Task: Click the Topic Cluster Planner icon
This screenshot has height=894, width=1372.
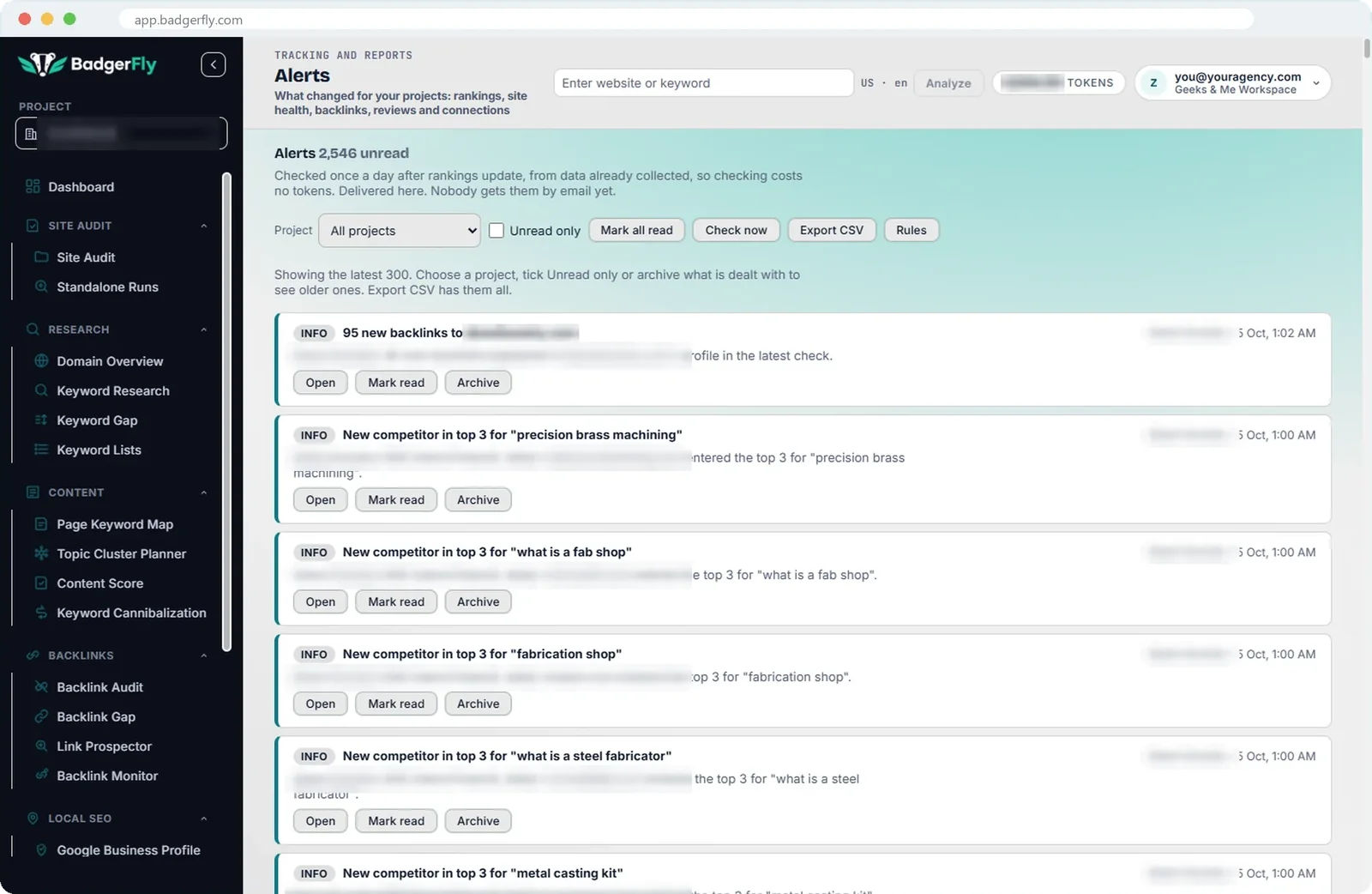Action: (41, 553)
